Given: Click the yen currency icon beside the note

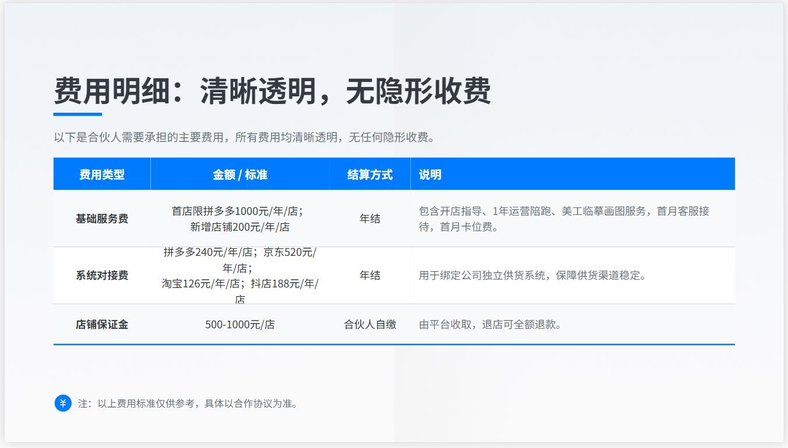Looking at the screenshot, I should 63,403.
